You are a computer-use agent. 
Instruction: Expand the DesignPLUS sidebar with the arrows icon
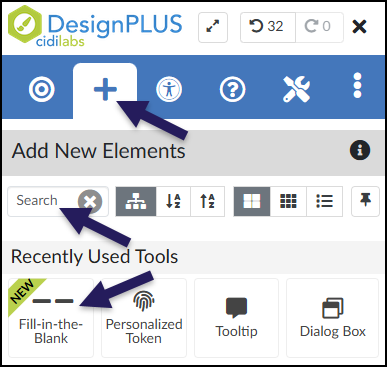[x=213, y=27]
